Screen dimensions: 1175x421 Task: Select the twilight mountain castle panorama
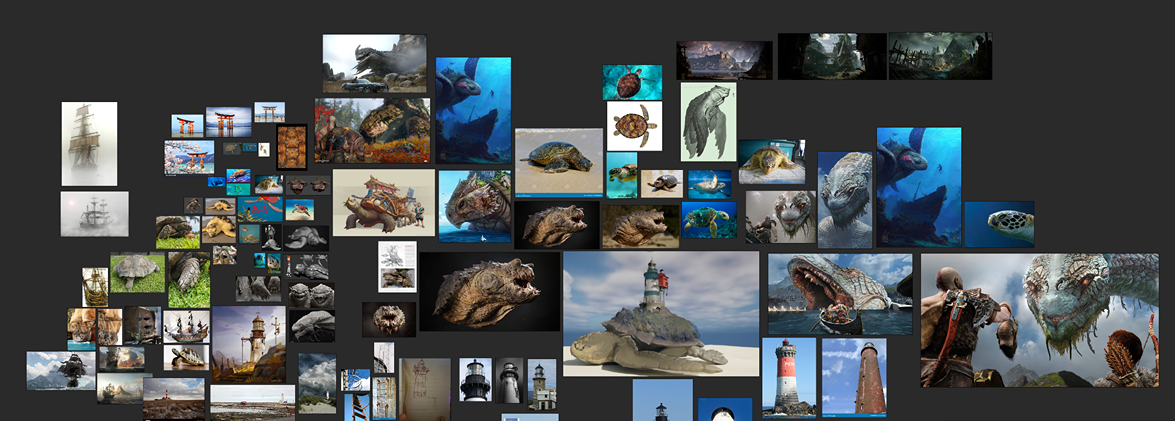pos(724,60)
